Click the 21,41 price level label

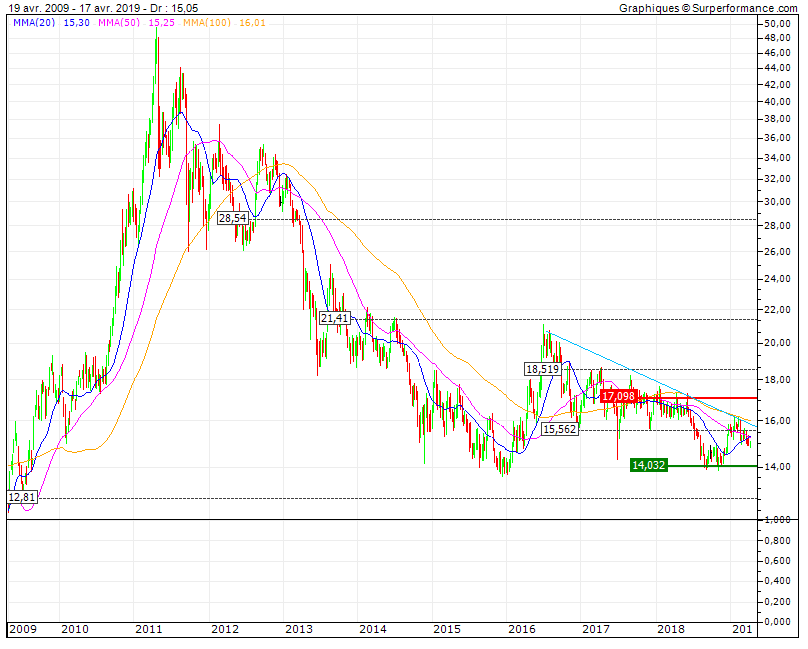(x=335, y=318)
